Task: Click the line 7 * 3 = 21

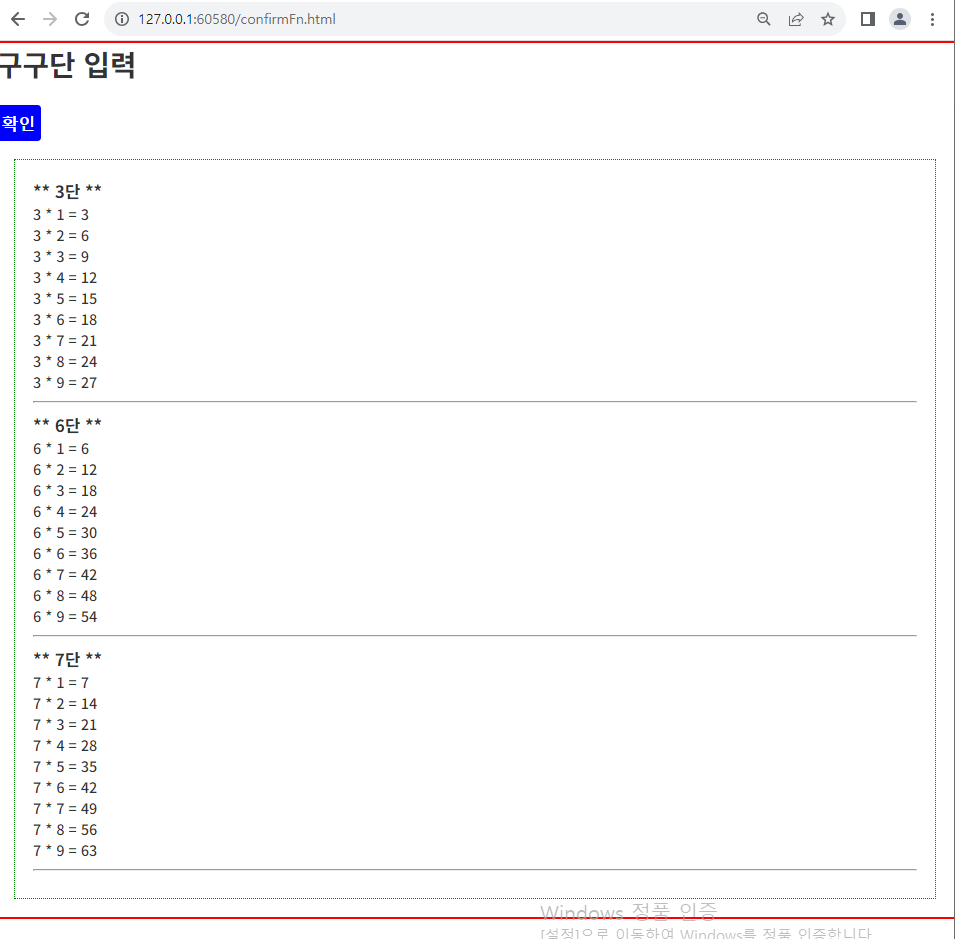Action: [65, 725]
